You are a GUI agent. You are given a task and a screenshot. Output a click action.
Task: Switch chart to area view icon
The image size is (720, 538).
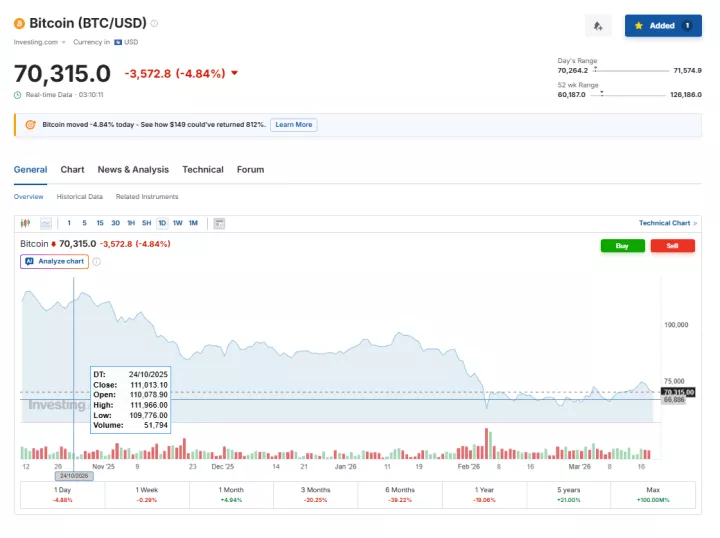44,223
